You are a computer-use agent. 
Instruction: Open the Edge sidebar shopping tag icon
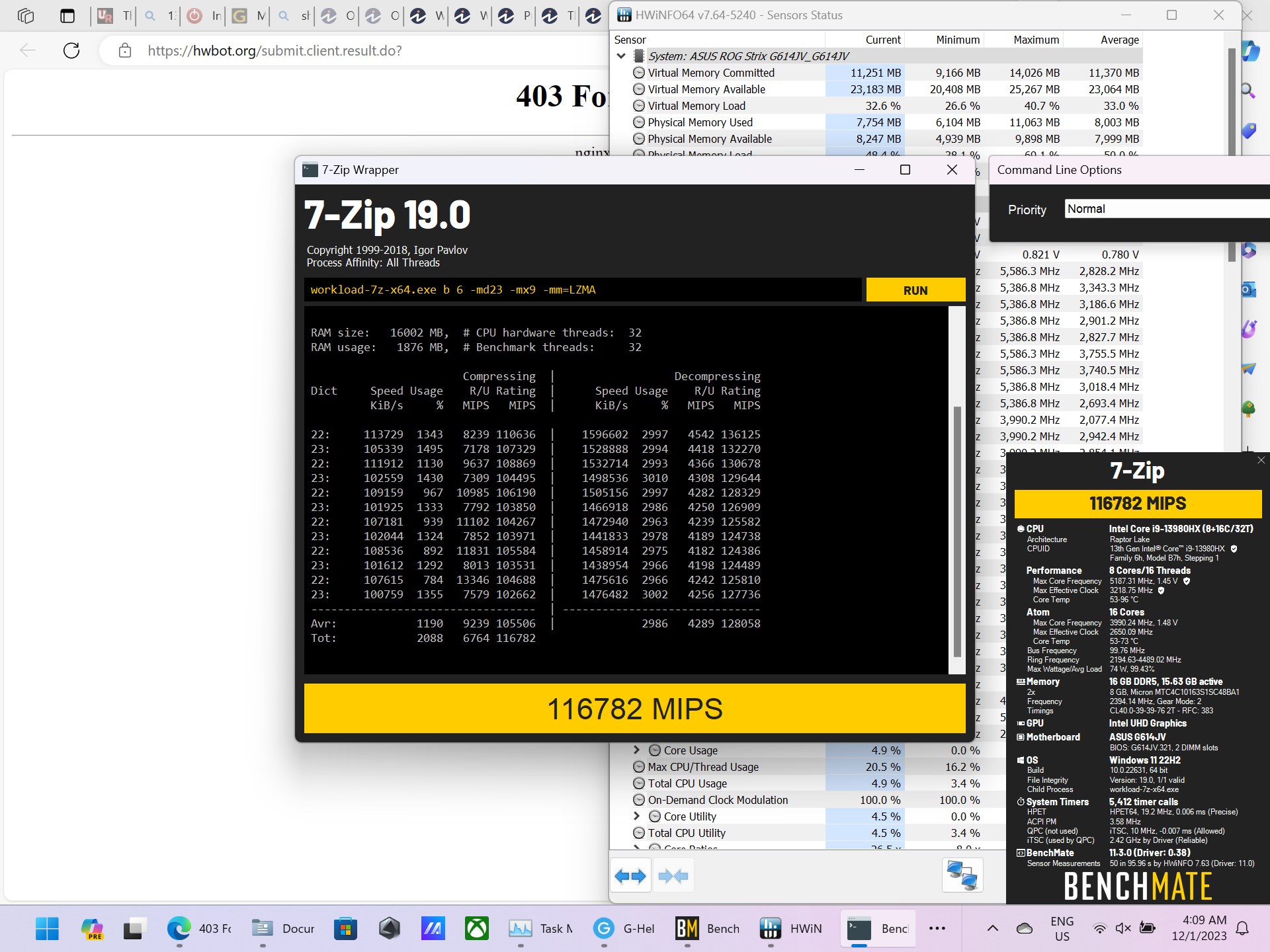click(x=1248, y=130)
